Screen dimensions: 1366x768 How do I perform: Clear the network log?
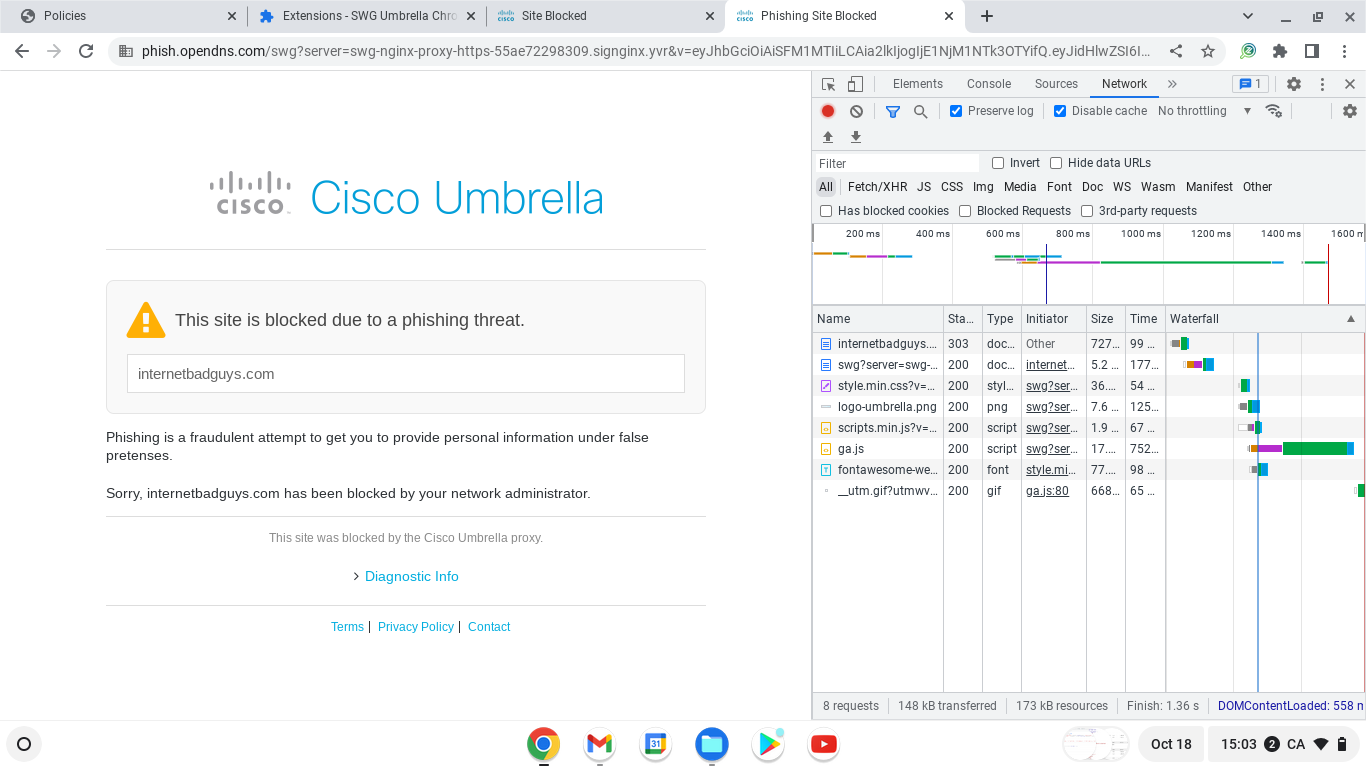pyautogui.click(x=856, y=111)
